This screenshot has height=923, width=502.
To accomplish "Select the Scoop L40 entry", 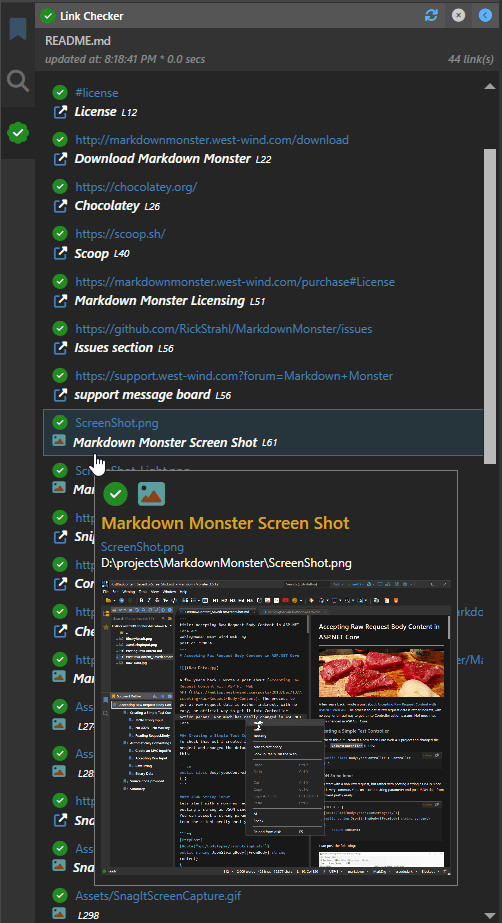I will [102, 254].
